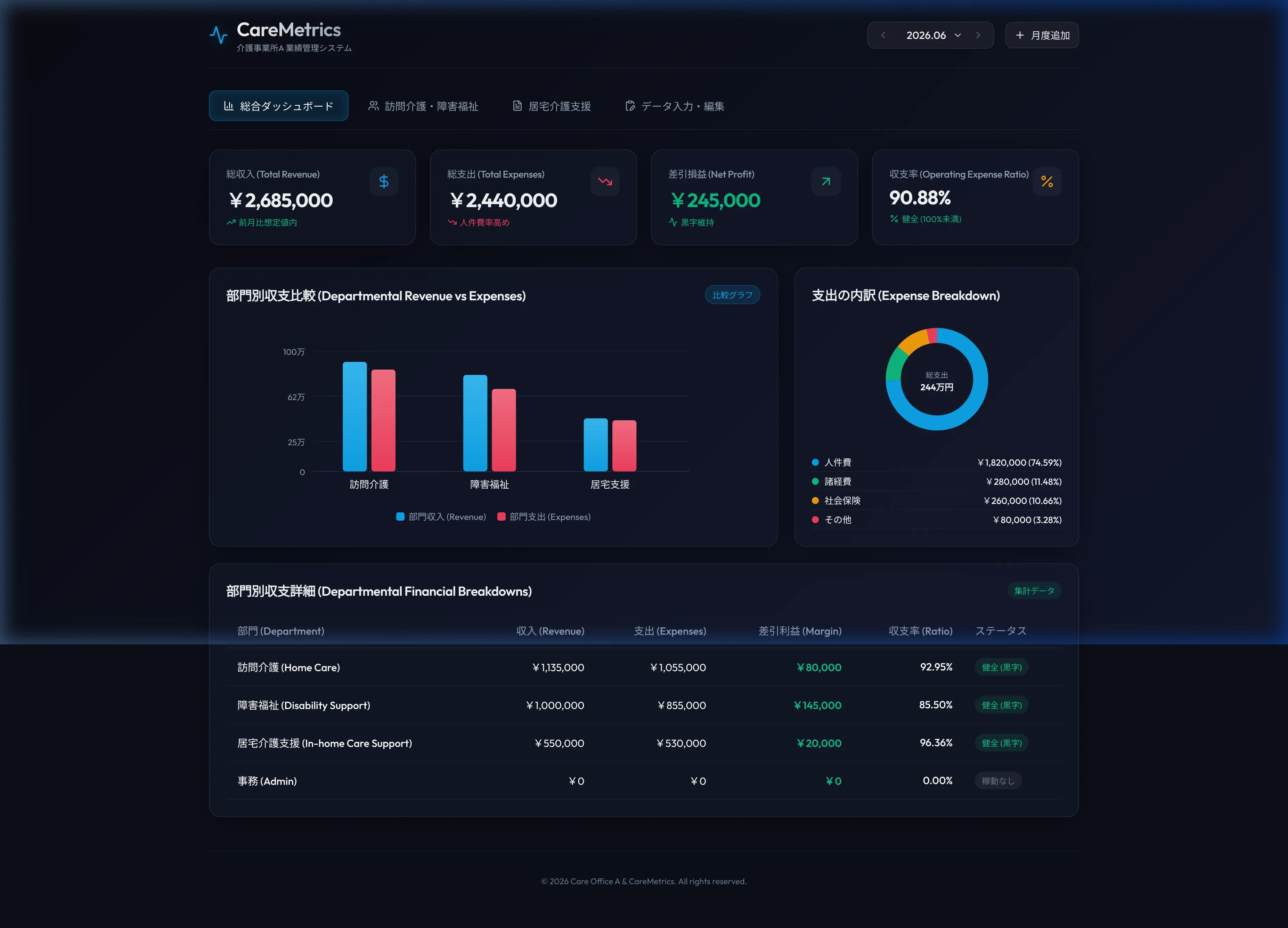1288x928 pixels.
Task: Click the blue revenue bar for 訪問介護
Action: point(354,416)
